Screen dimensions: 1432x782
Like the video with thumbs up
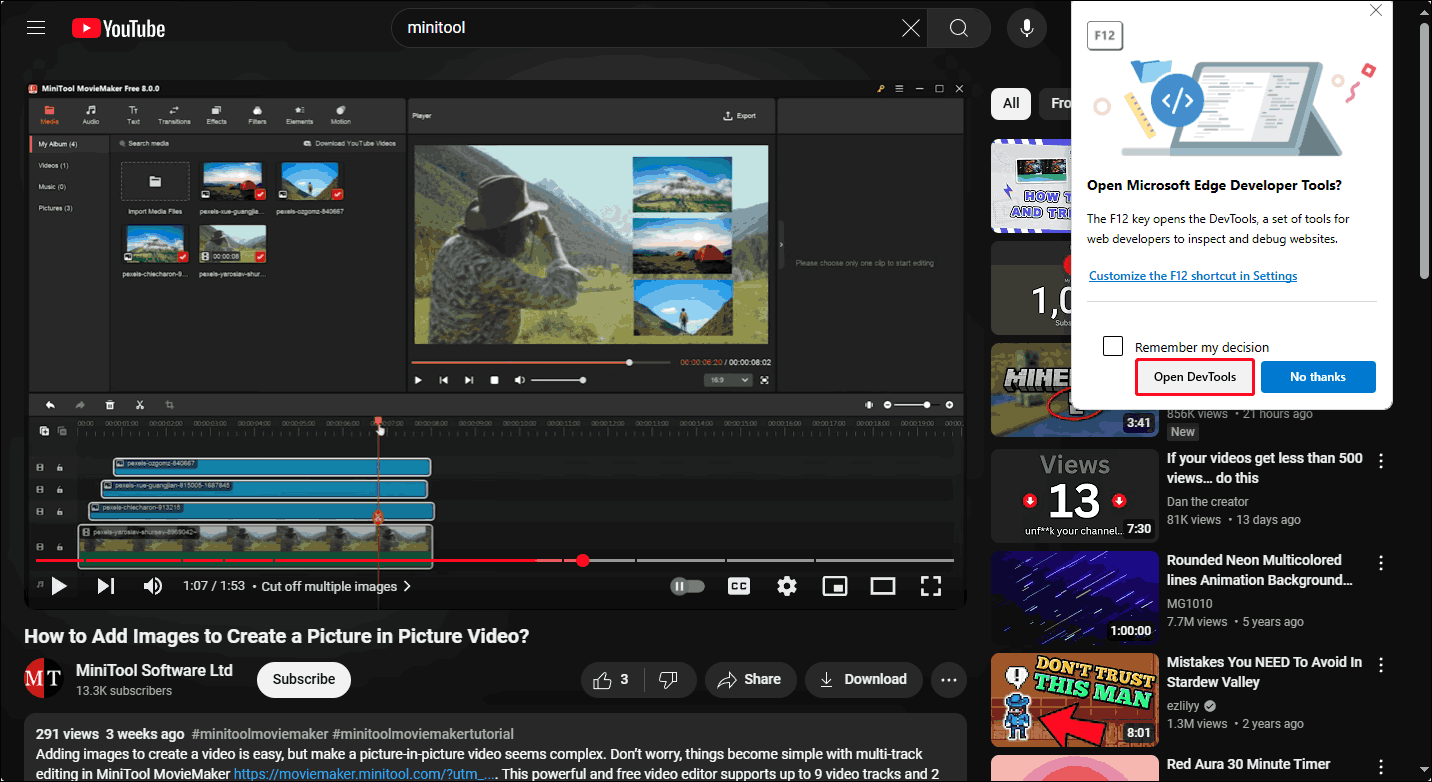[611, 680]
